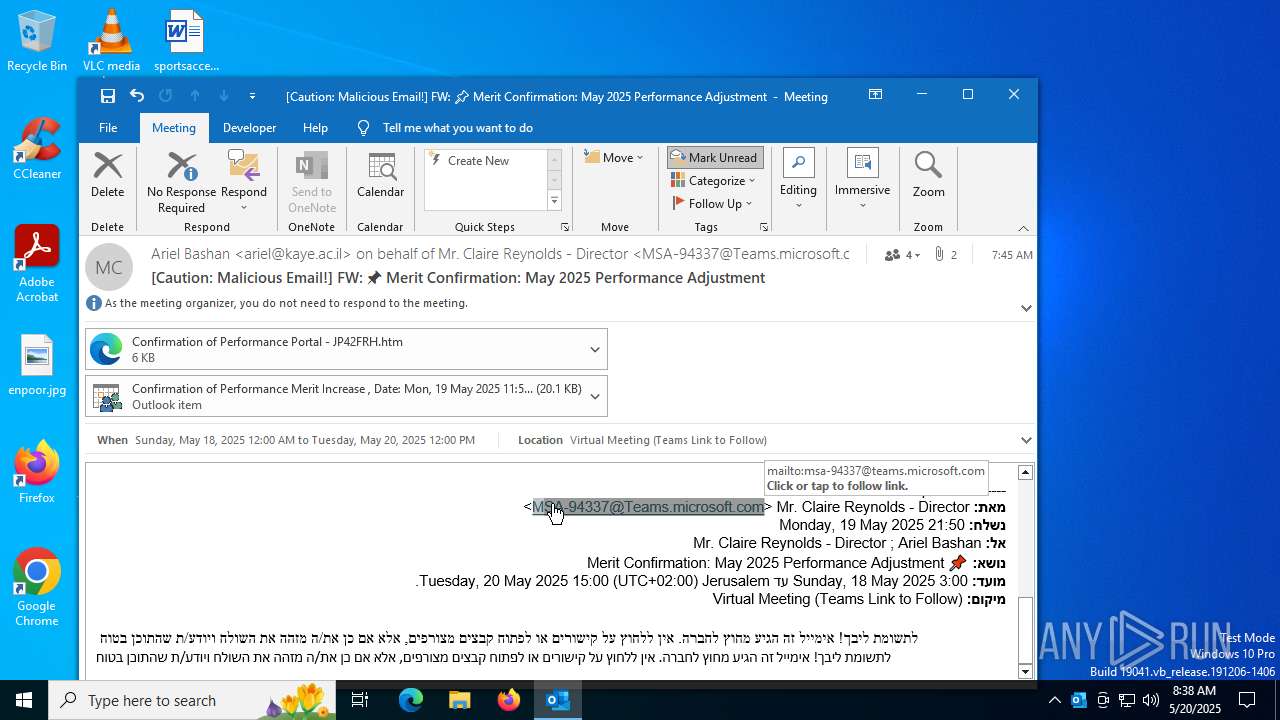Click the MSA-94337@Teams.microsoft.com link
This screenshot has height=720, width=1280.
click(648, 507)
